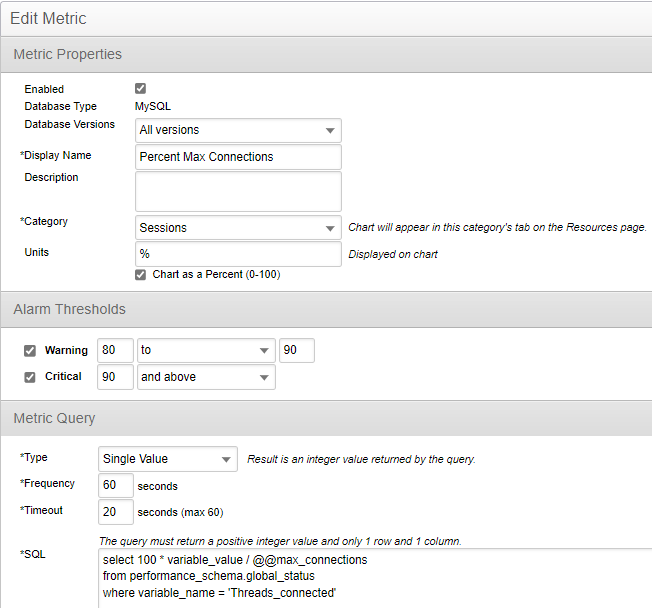Viewport: 652px width, 608px height.
Task: Click the Warning upper value field
Action: pyautogui.click(x=297, y=351)
